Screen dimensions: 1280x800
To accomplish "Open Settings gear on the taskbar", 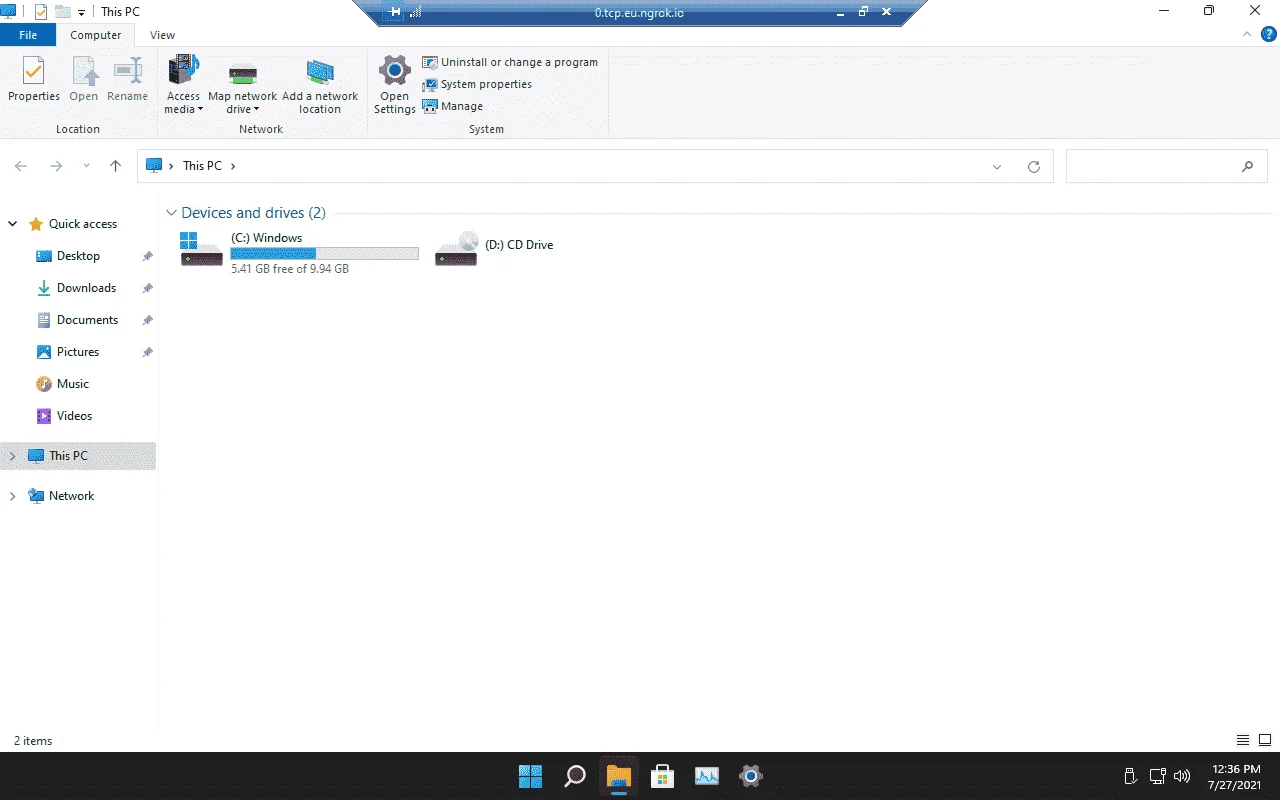I will click(751, 776).
